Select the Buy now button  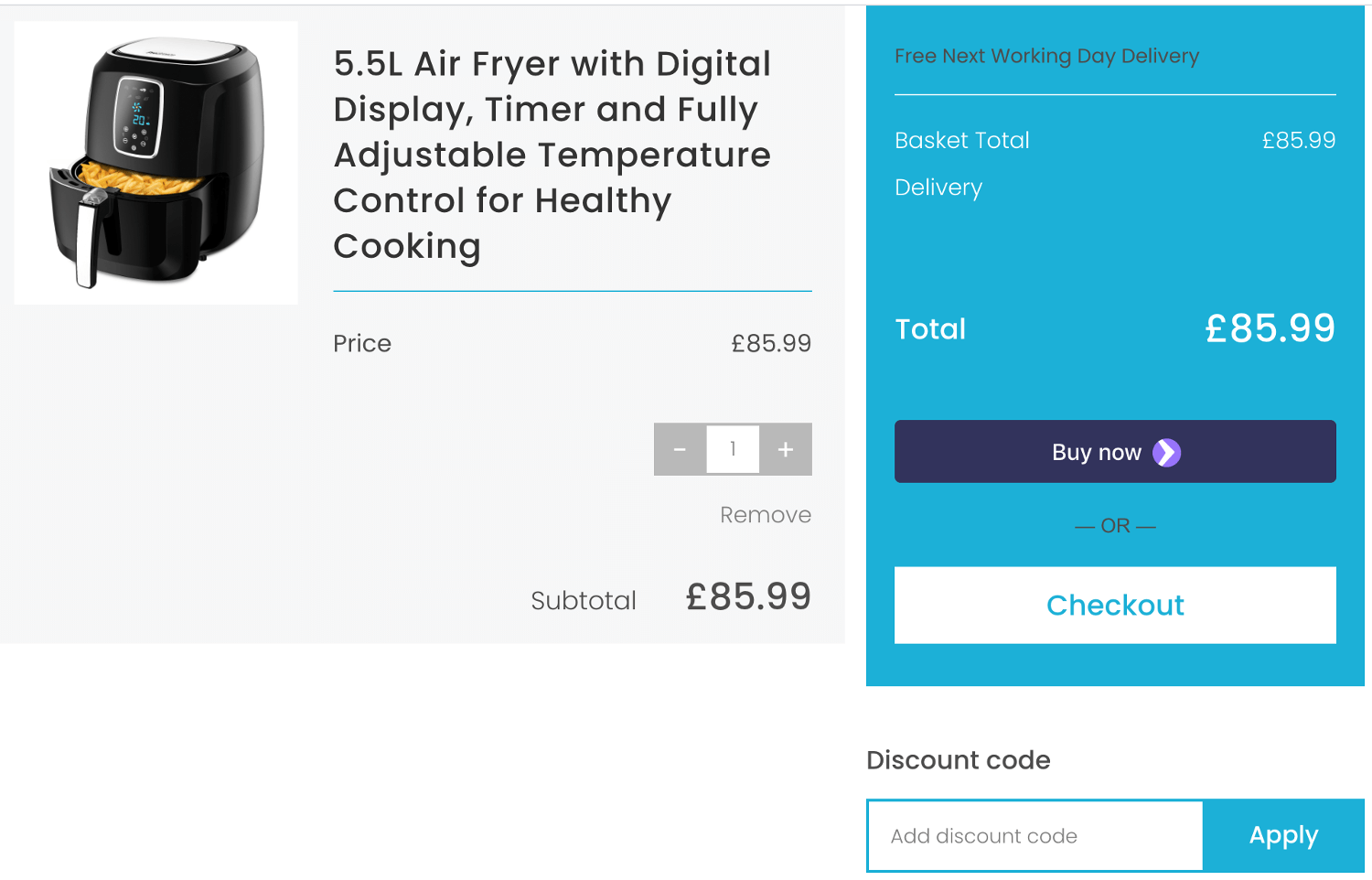[x=1114, y=451]
